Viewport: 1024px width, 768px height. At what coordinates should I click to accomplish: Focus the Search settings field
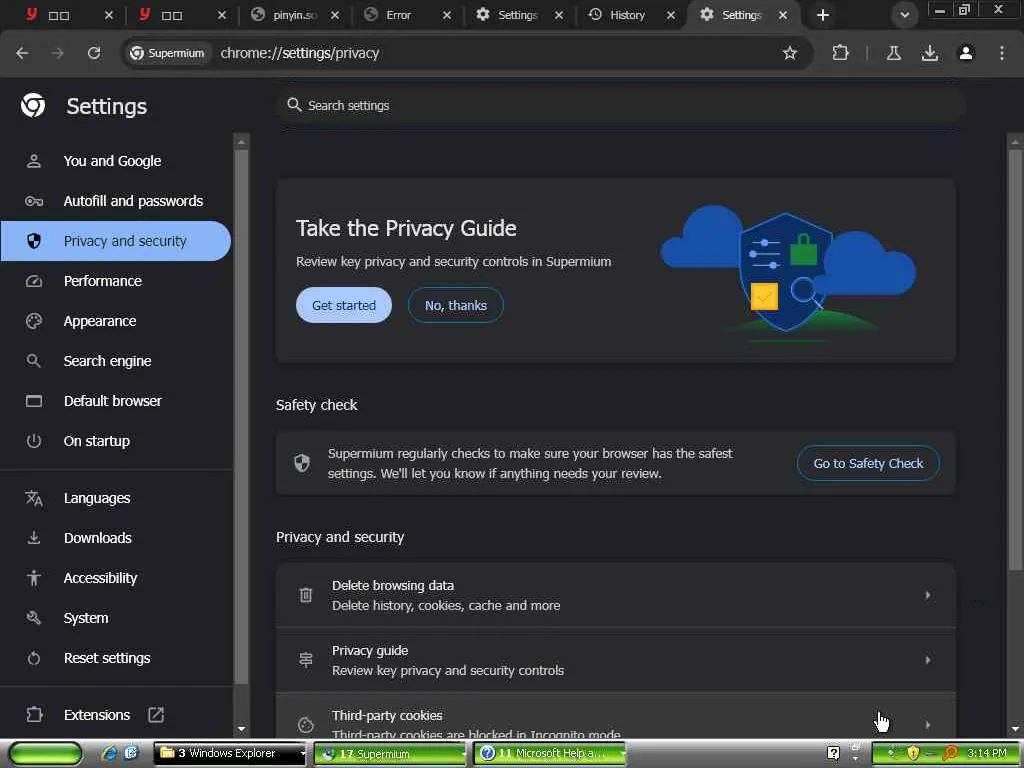[x=619, y=105]
